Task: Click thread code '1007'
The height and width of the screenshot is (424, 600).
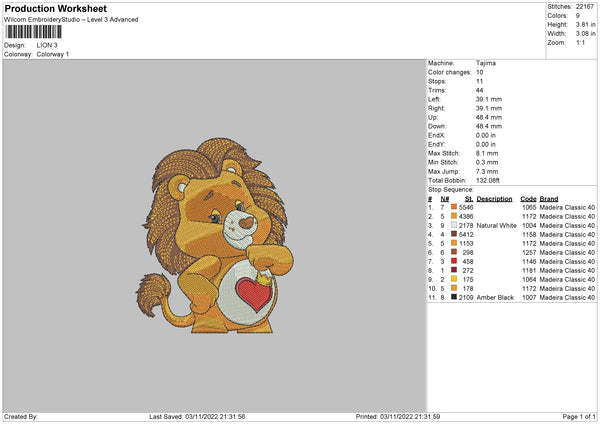Action: point(529,297)
